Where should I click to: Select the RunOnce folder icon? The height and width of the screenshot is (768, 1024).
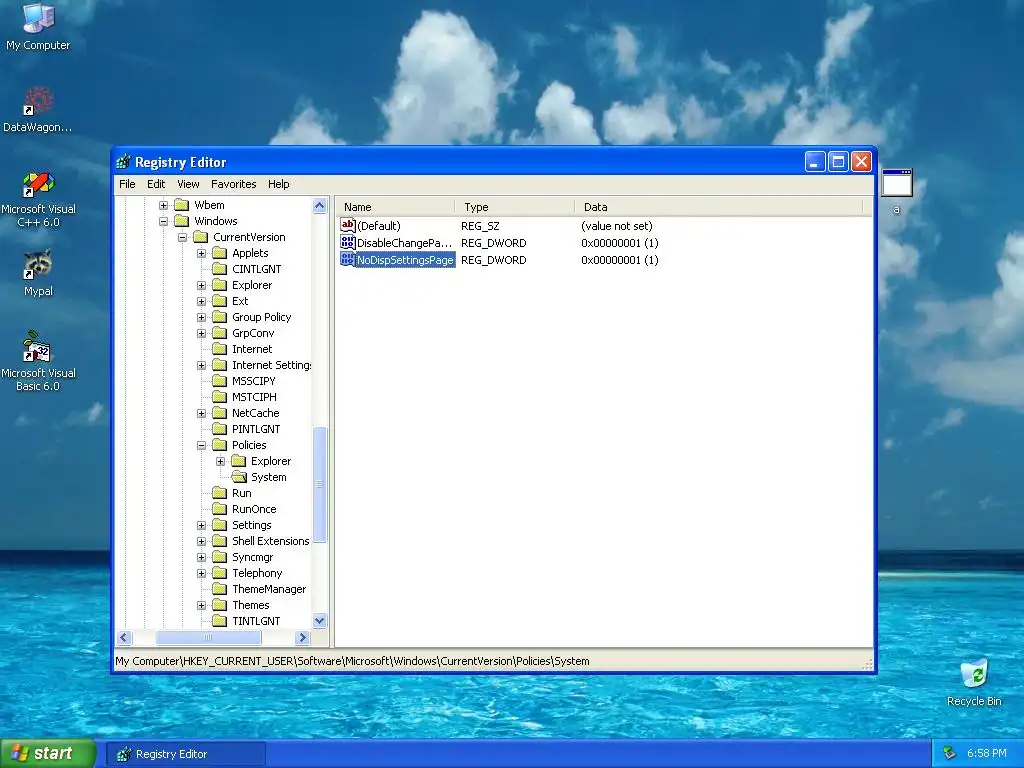click(219, 509)
